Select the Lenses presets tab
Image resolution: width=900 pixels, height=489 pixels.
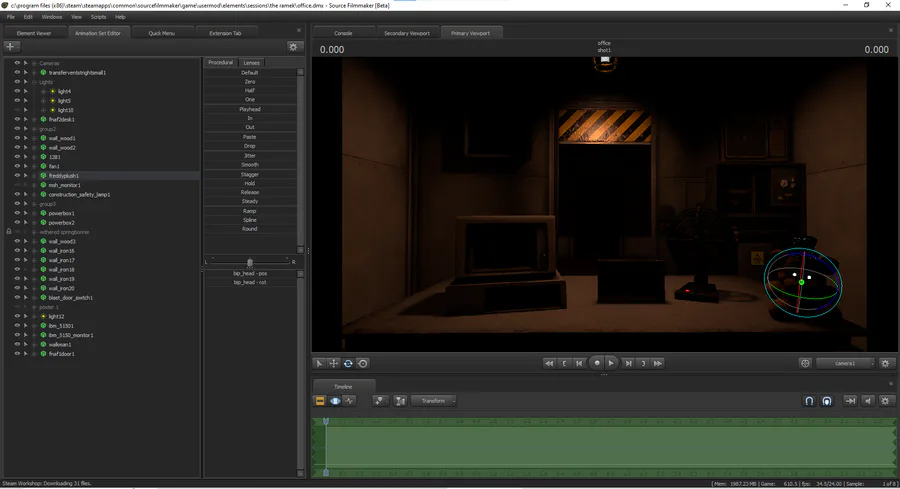(x=251, y=63)
